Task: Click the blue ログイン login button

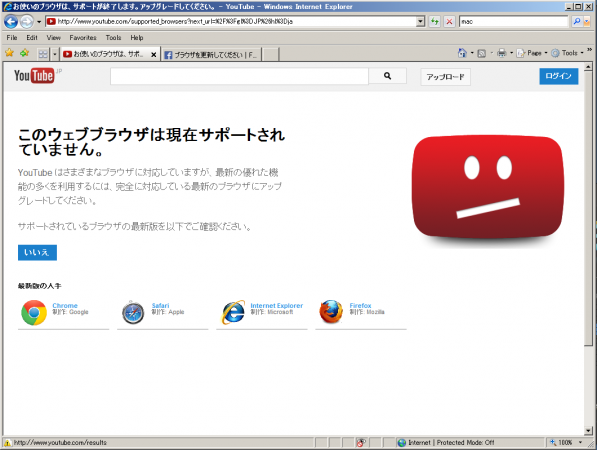Action: click(x=559, y=76)
